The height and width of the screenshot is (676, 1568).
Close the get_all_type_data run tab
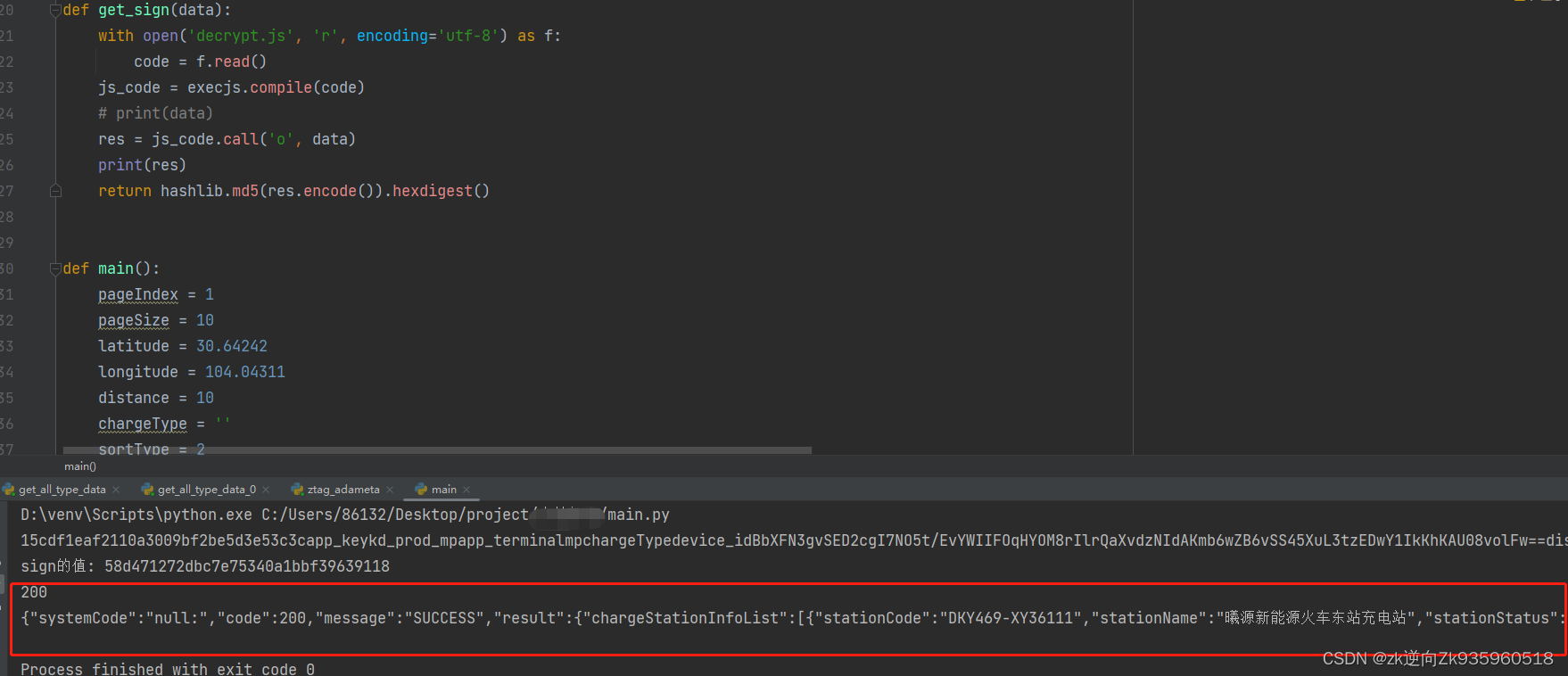click(116, 490)
